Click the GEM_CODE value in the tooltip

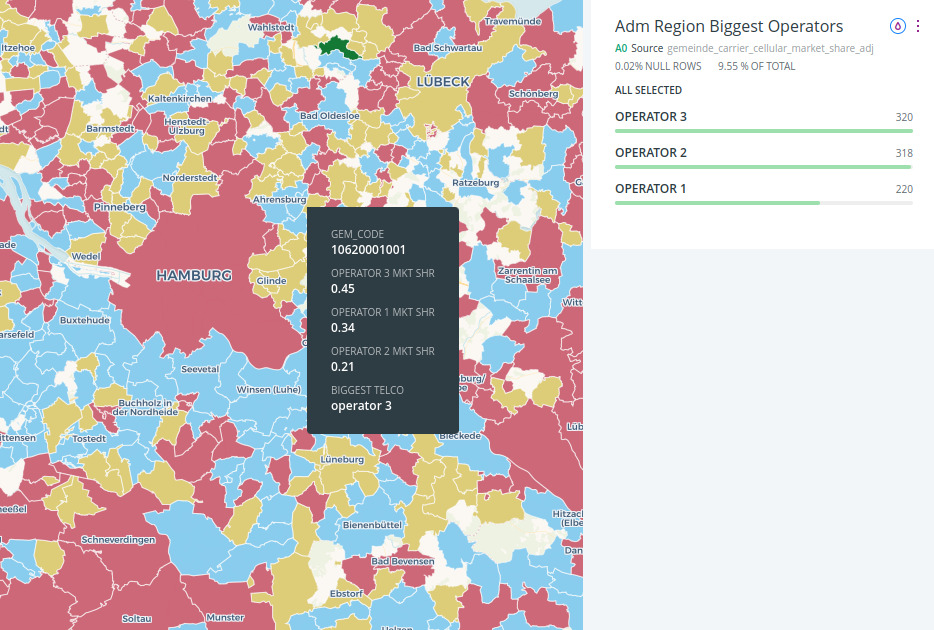[x=368, y=250]
